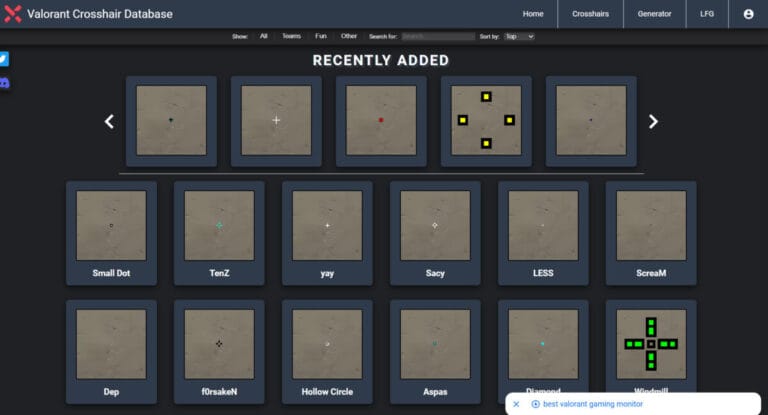Open the Twitter link in sidebar
768x415 pixels.
pyautogui.click(x=4, y=59)
